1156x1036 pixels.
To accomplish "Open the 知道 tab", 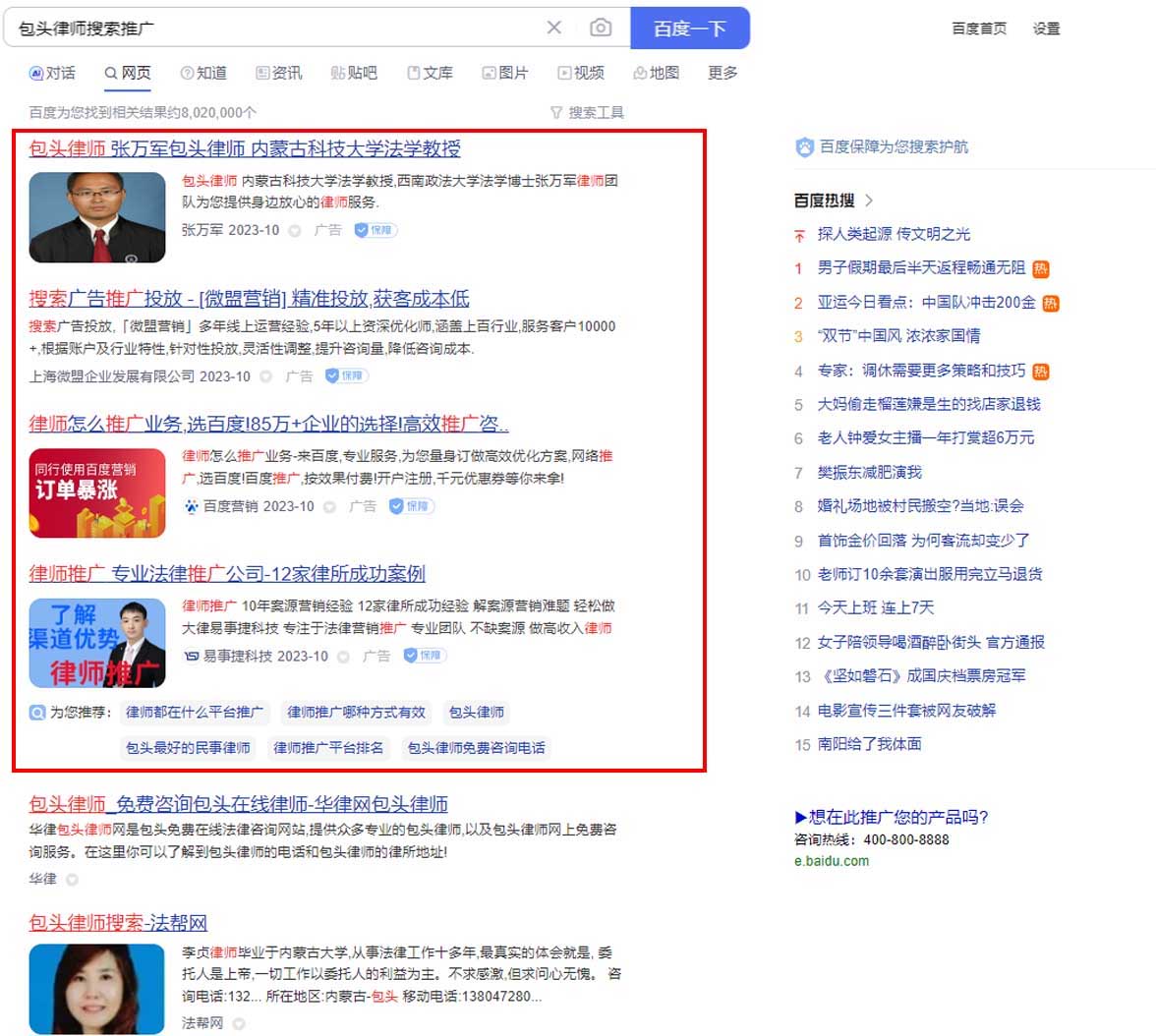I will tap(203, 73).
